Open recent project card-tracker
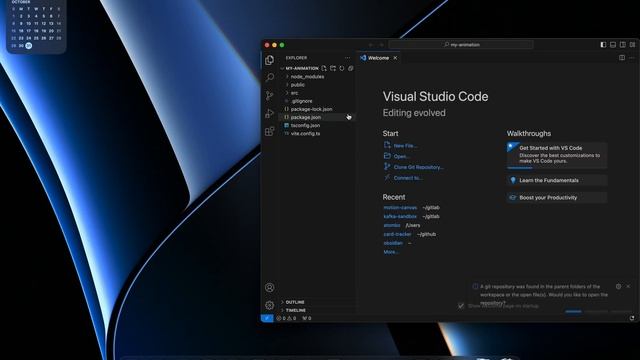 tap(397, 234)
